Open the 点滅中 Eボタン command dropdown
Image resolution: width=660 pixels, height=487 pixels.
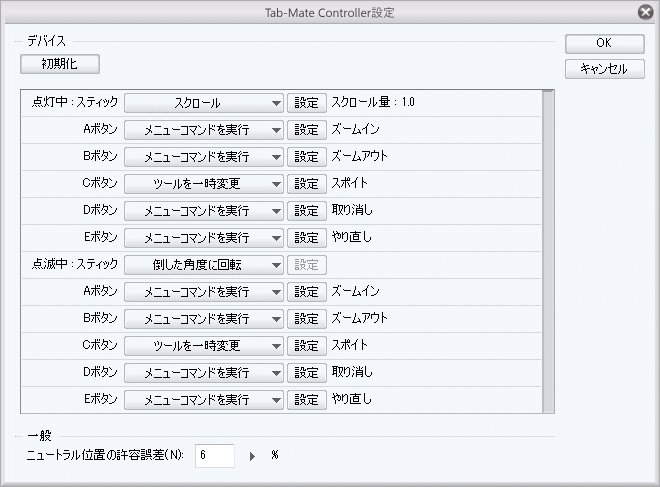click(204, 399)
